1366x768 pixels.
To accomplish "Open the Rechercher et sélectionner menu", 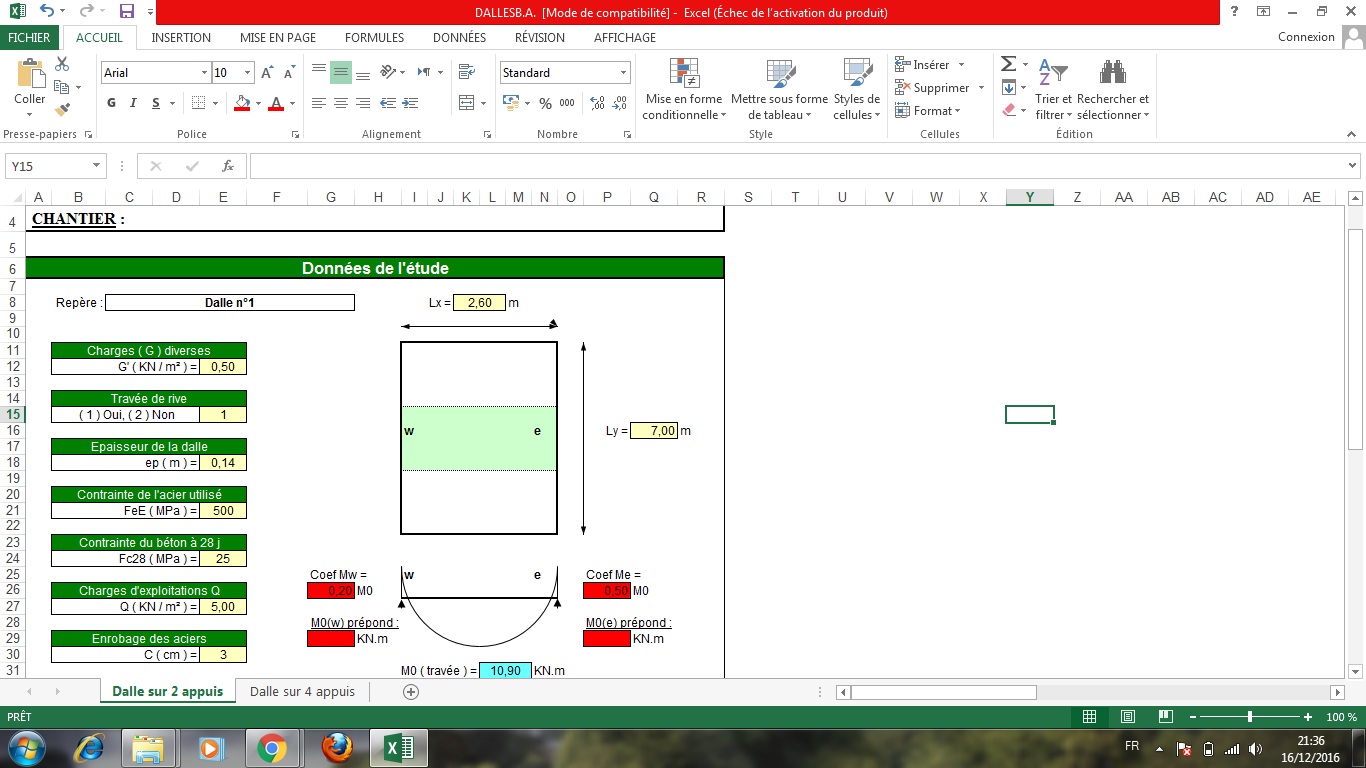I will (1113, 89).
